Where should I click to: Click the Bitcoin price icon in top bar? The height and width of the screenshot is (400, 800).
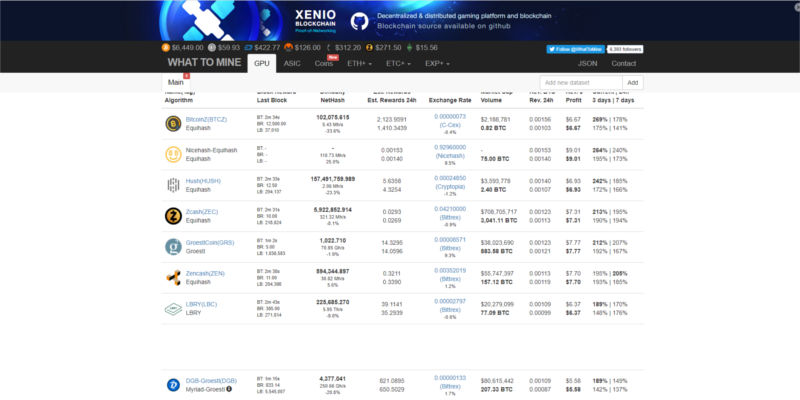[x=165, y=47]
